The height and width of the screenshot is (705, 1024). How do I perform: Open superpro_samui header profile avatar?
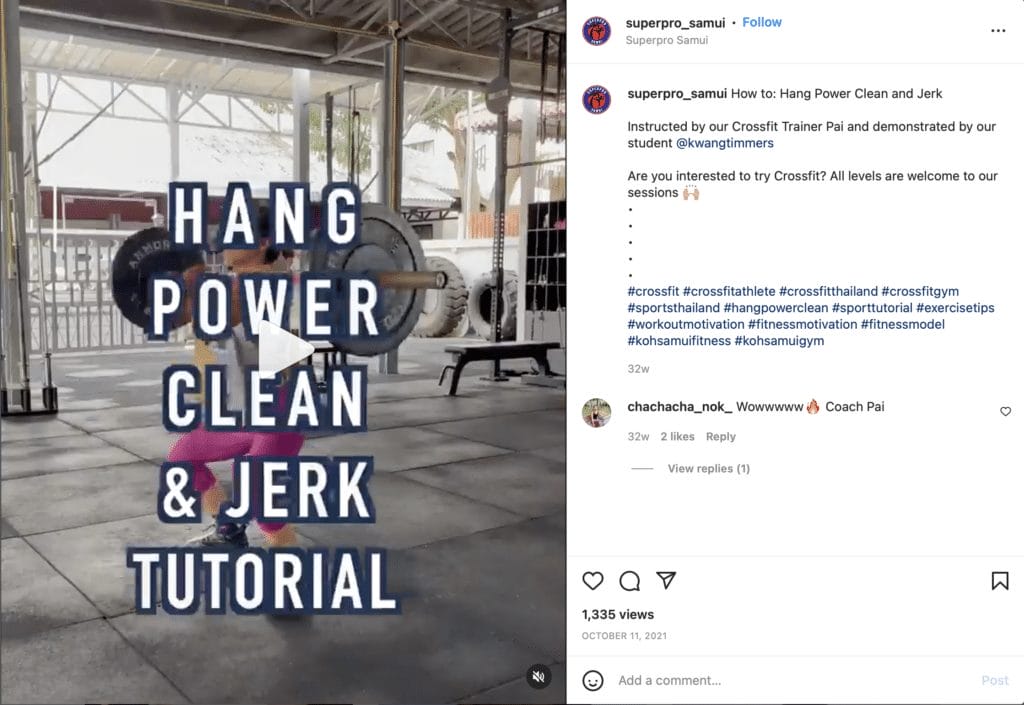pos(596,31)
